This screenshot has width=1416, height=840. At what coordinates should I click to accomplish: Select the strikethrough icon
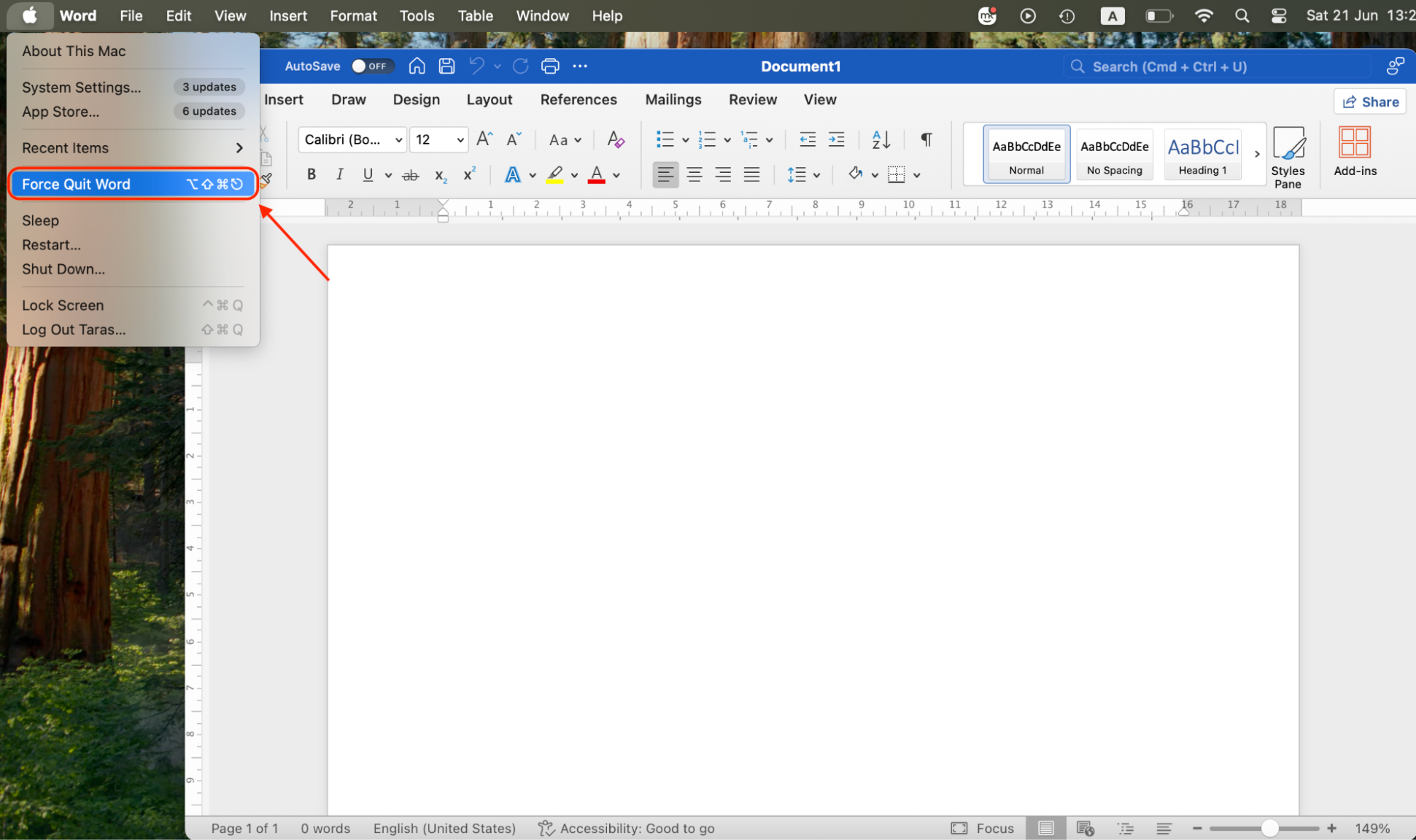click(410, 174)
